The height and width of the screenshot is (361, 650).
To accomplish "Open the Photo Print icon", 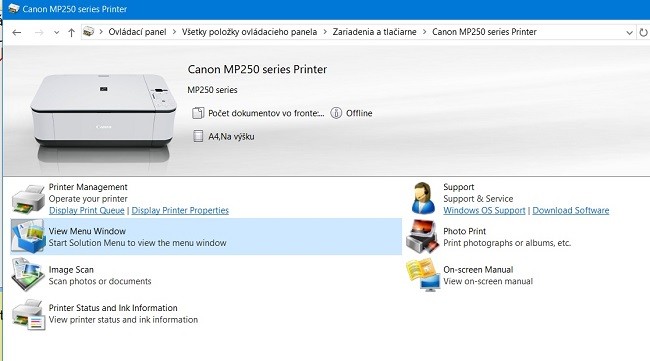I will [x=422, y=236].
